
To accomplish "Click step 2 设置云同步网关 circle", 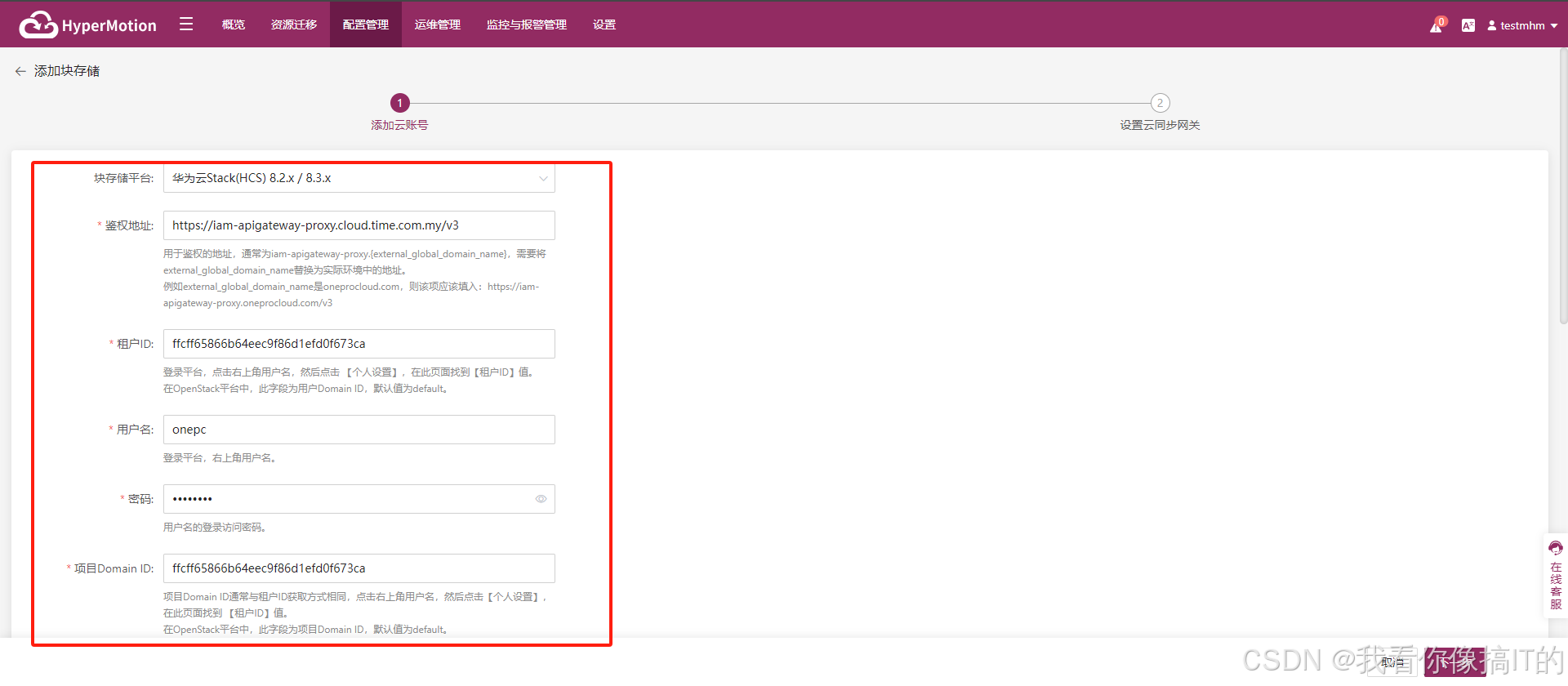I will (x=1160, y=103).
